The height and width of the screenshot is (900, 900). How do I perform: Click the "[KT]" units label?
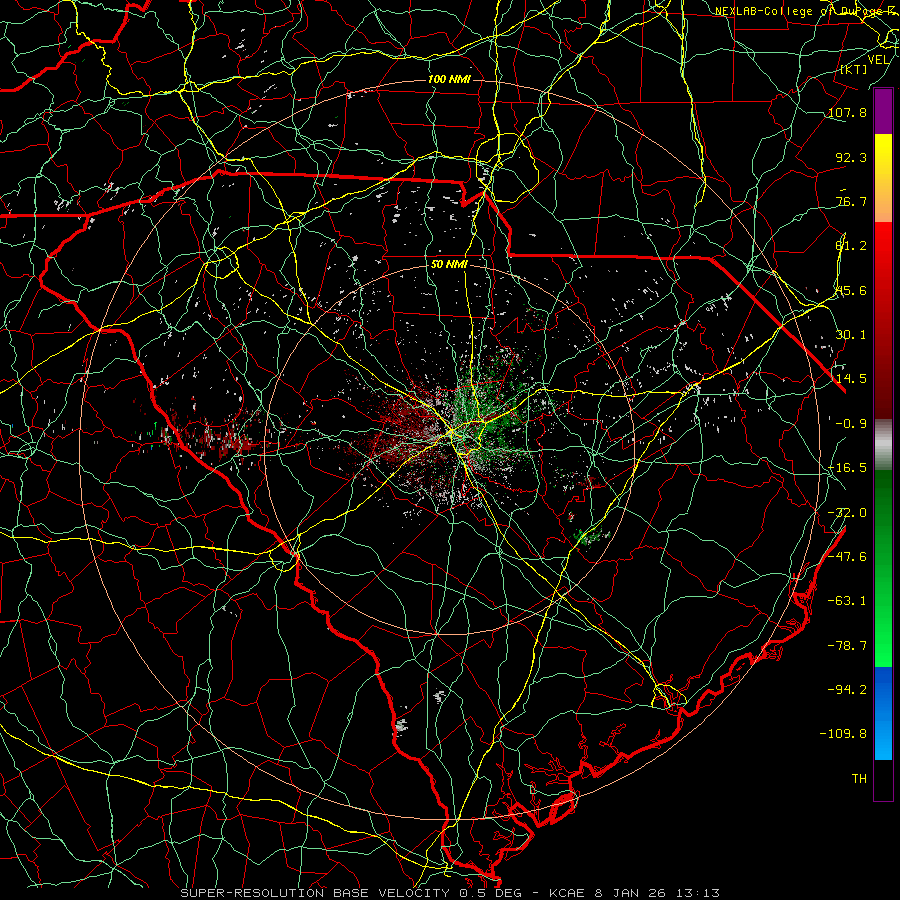pyautogui.click(x=854, y=69)
